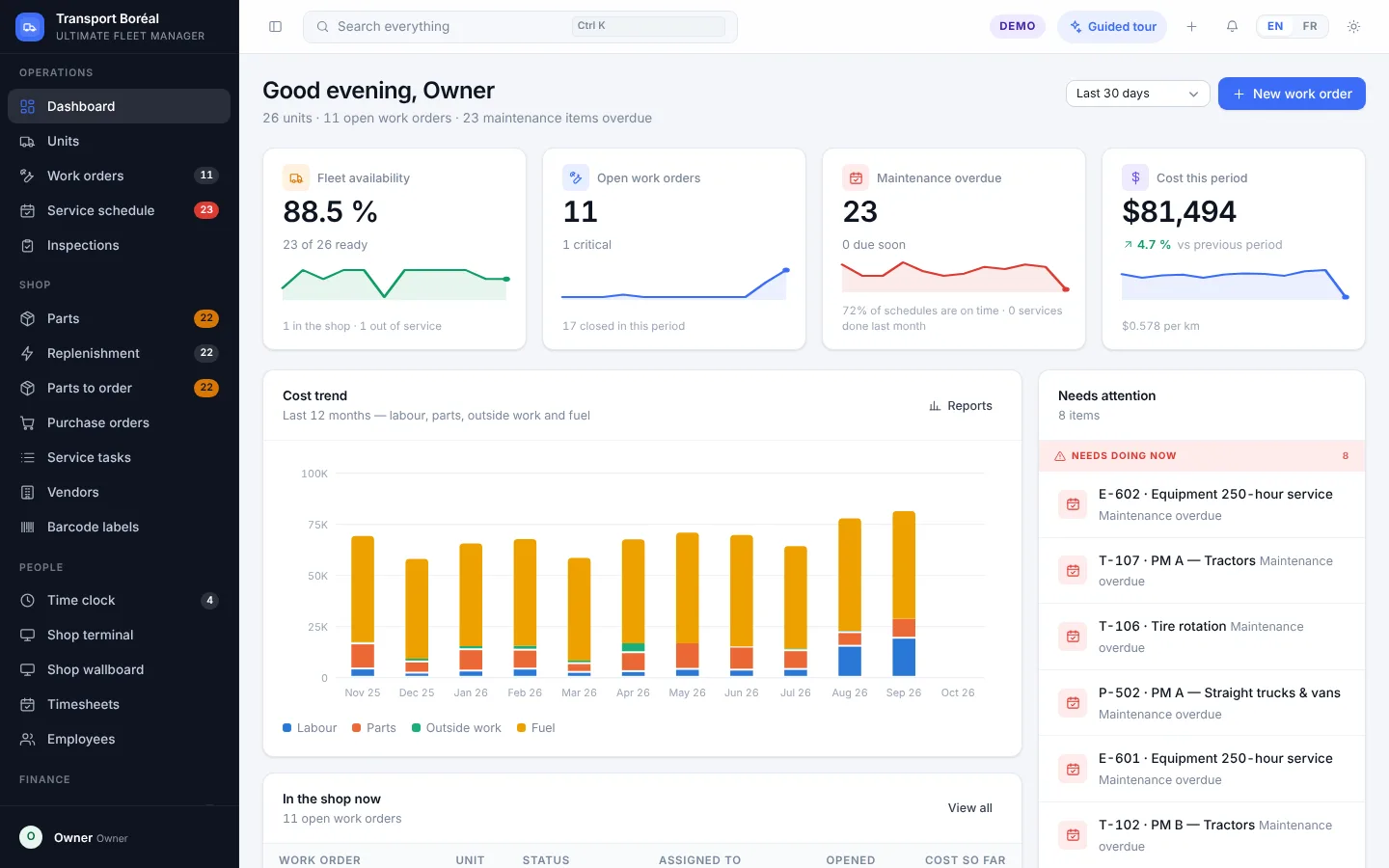Open E-602 Equipment 250-hour service item

click(1202, 504)
